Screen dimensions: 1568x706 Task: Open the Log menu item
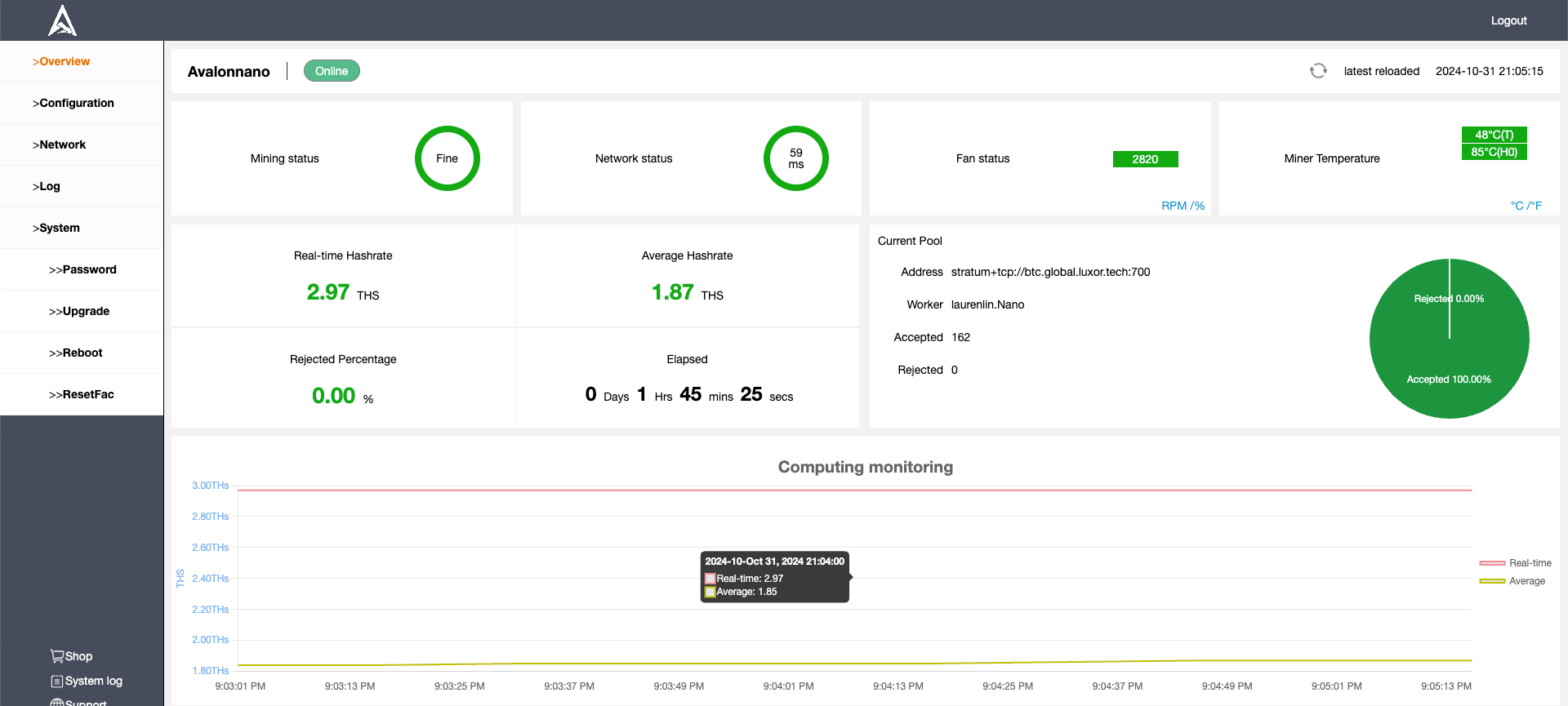click(82, 186)
